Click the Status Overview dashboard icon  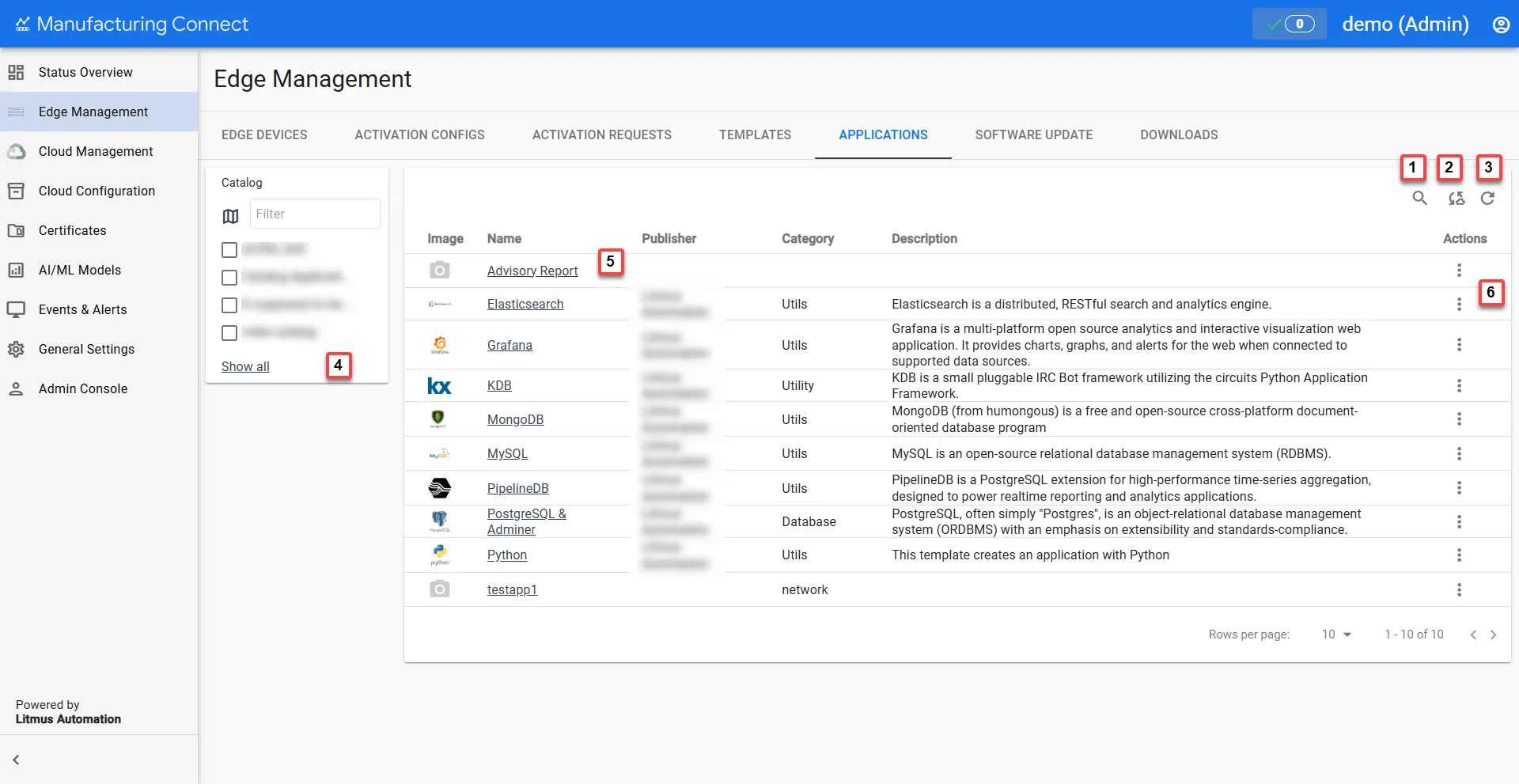16,73
